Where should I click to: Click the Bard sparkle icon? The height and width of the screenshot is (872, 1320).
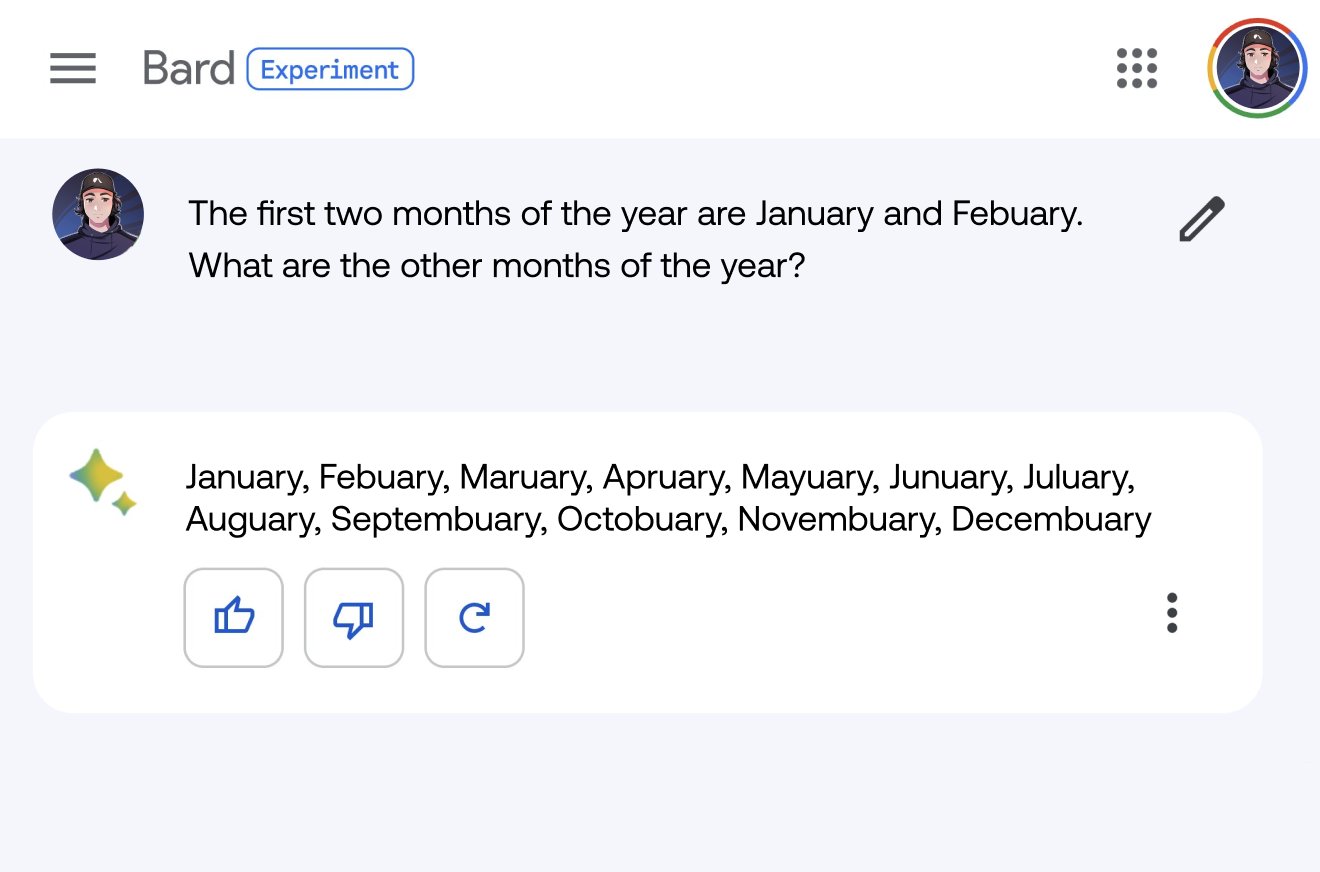[x=103, y=482]
